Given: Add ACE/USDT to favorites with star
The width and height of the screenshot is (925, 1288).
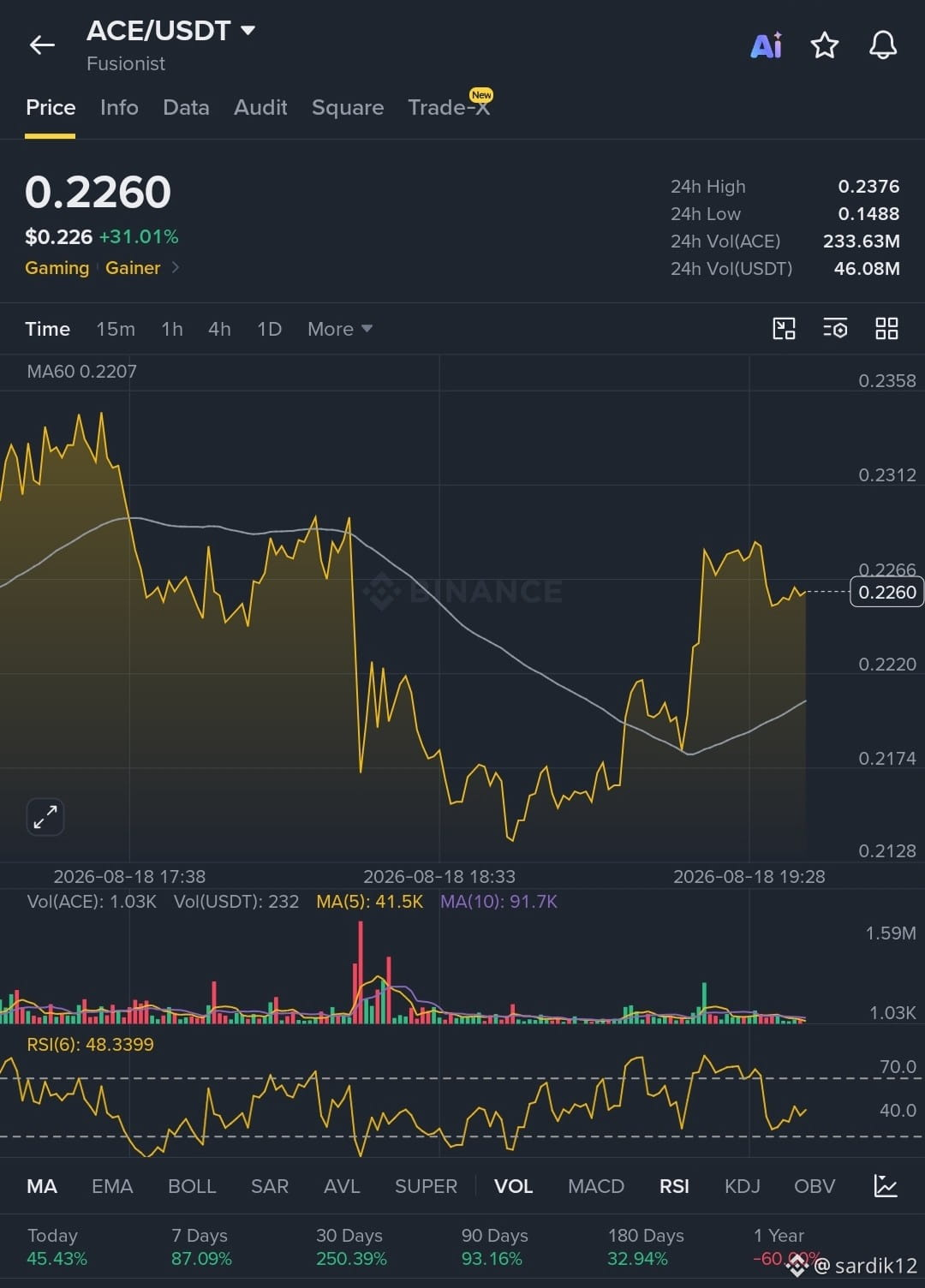Looking at the screenshot, I should pos(824,45).
